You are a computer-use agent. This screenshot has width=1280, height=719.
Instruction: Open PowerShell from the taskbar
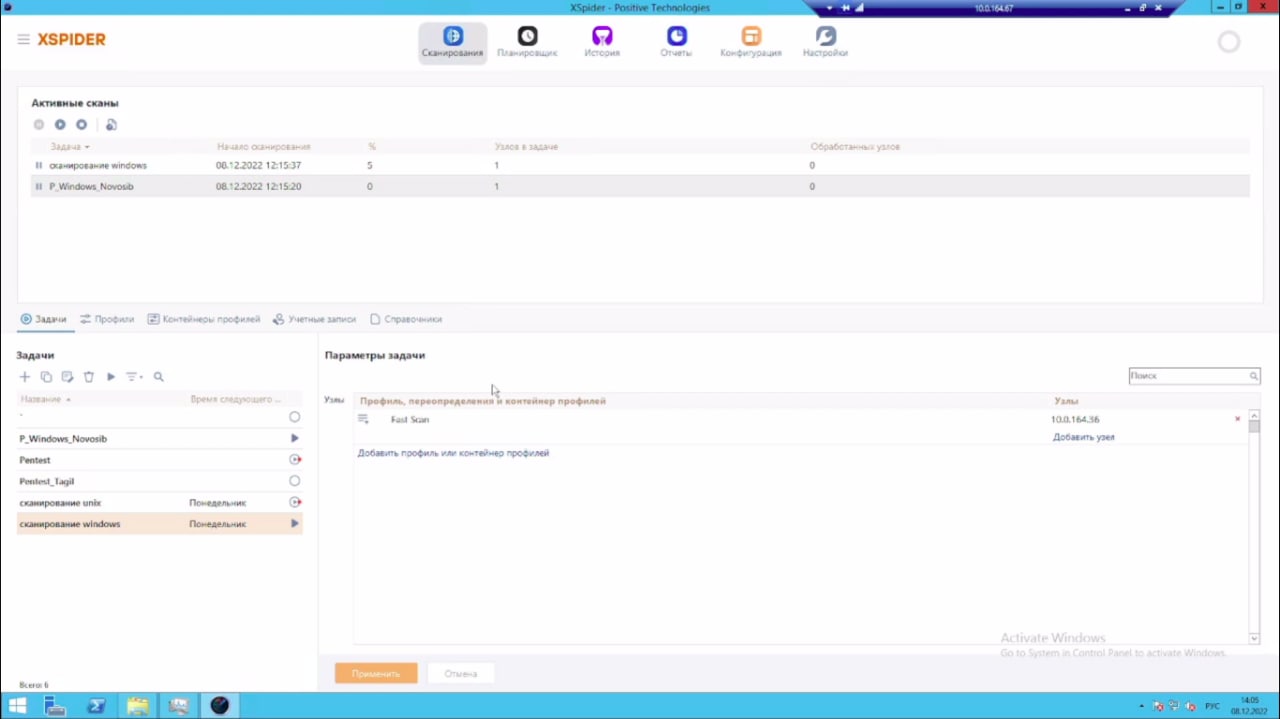96,706
